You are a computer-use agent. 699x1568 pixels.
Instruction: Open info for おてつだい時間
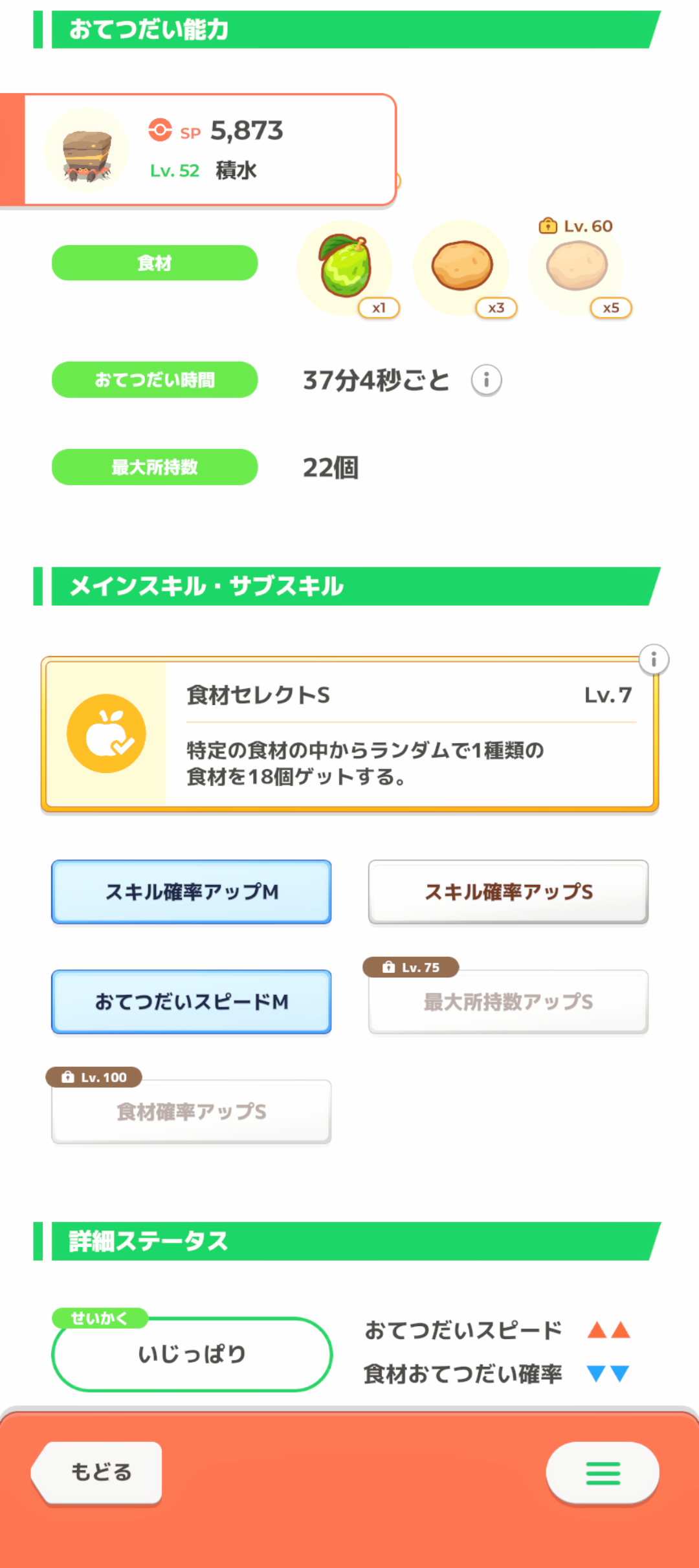[486, 380]
